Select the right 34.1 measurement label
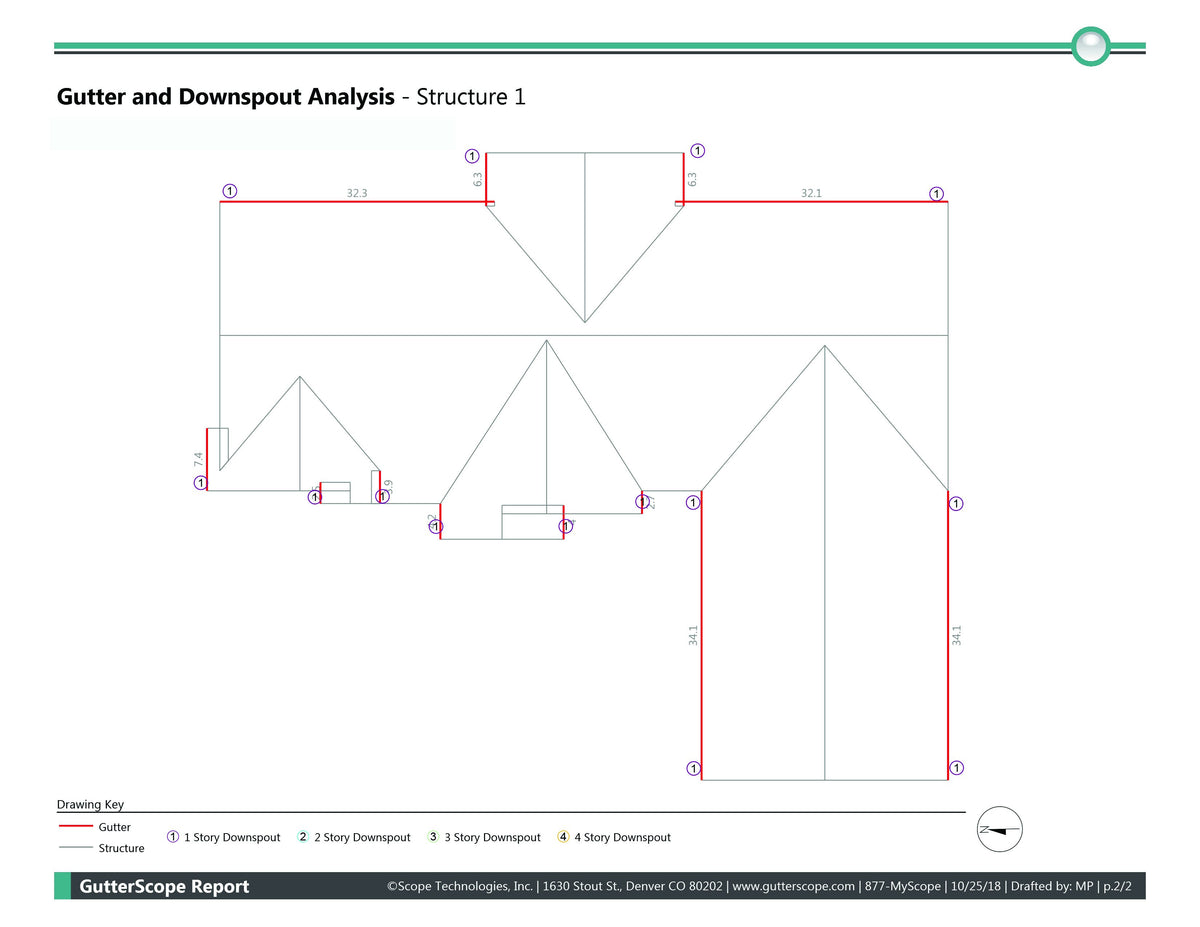 pyautogui.click(x=957, y=636)
